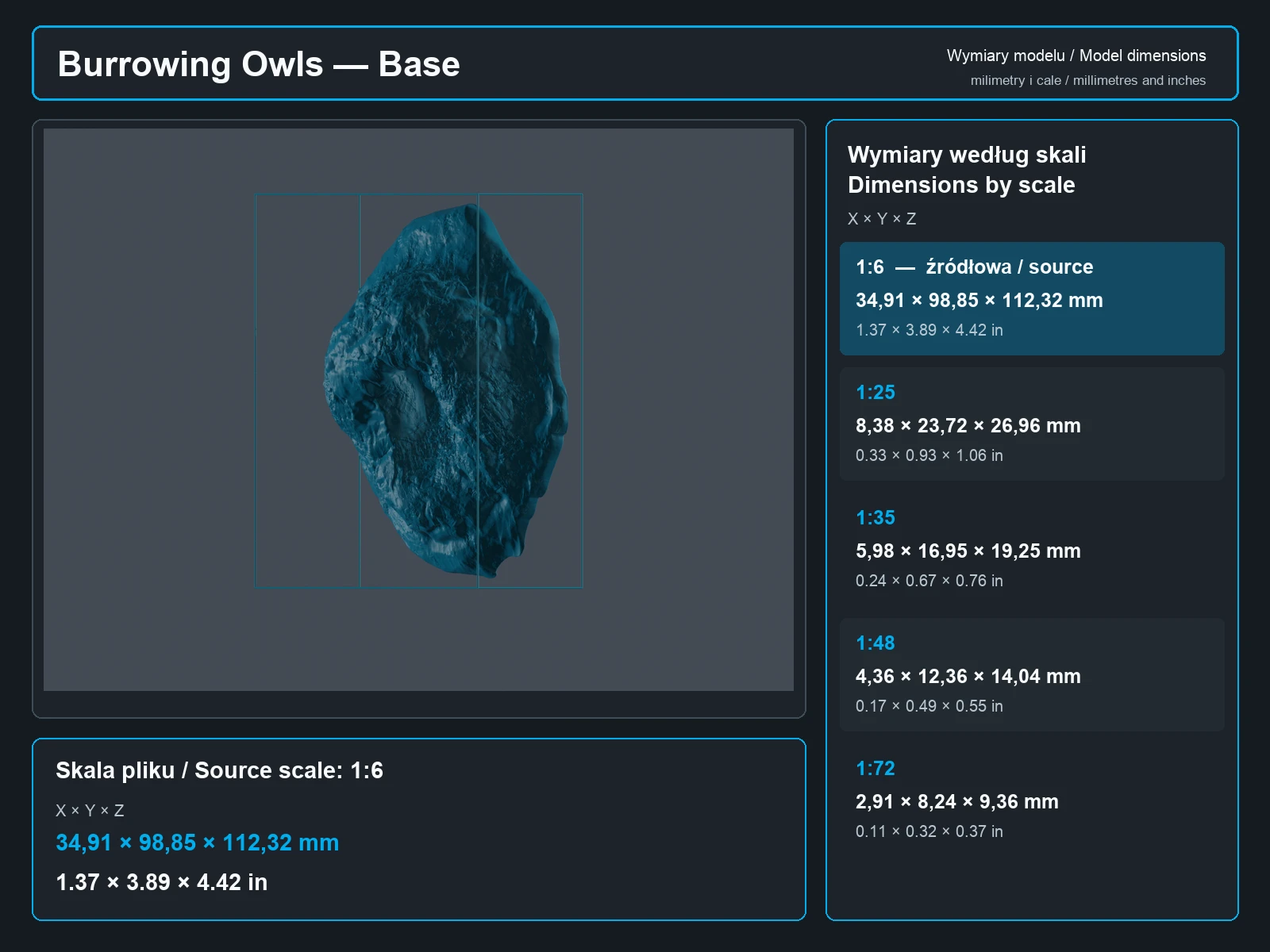Select the 1:6 źródłowa / source scale card

pyautogui.click(x=1032, y=298)
